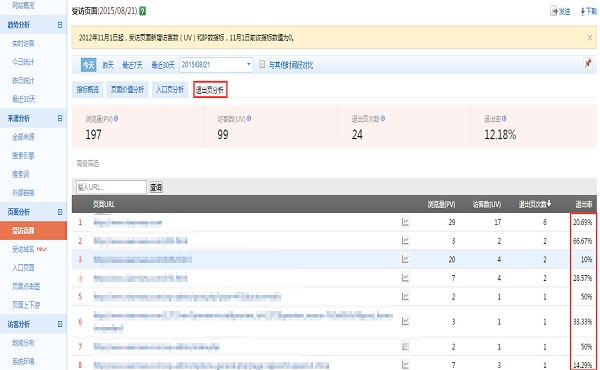This screenshot has height=370, width=600.
Task: Select the 今天 date range
Action: pos(89,65)
